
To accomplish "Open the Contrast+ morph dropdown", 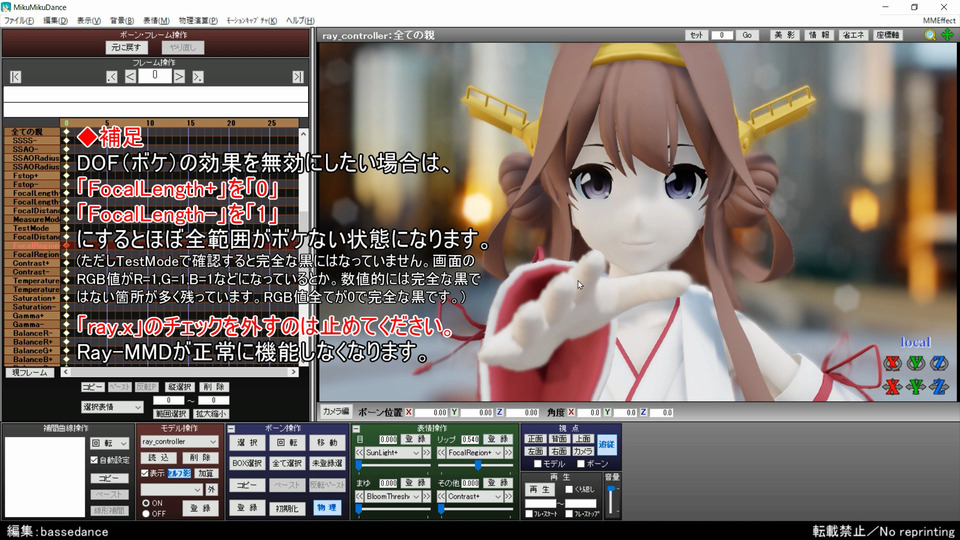I will point(474,497).
